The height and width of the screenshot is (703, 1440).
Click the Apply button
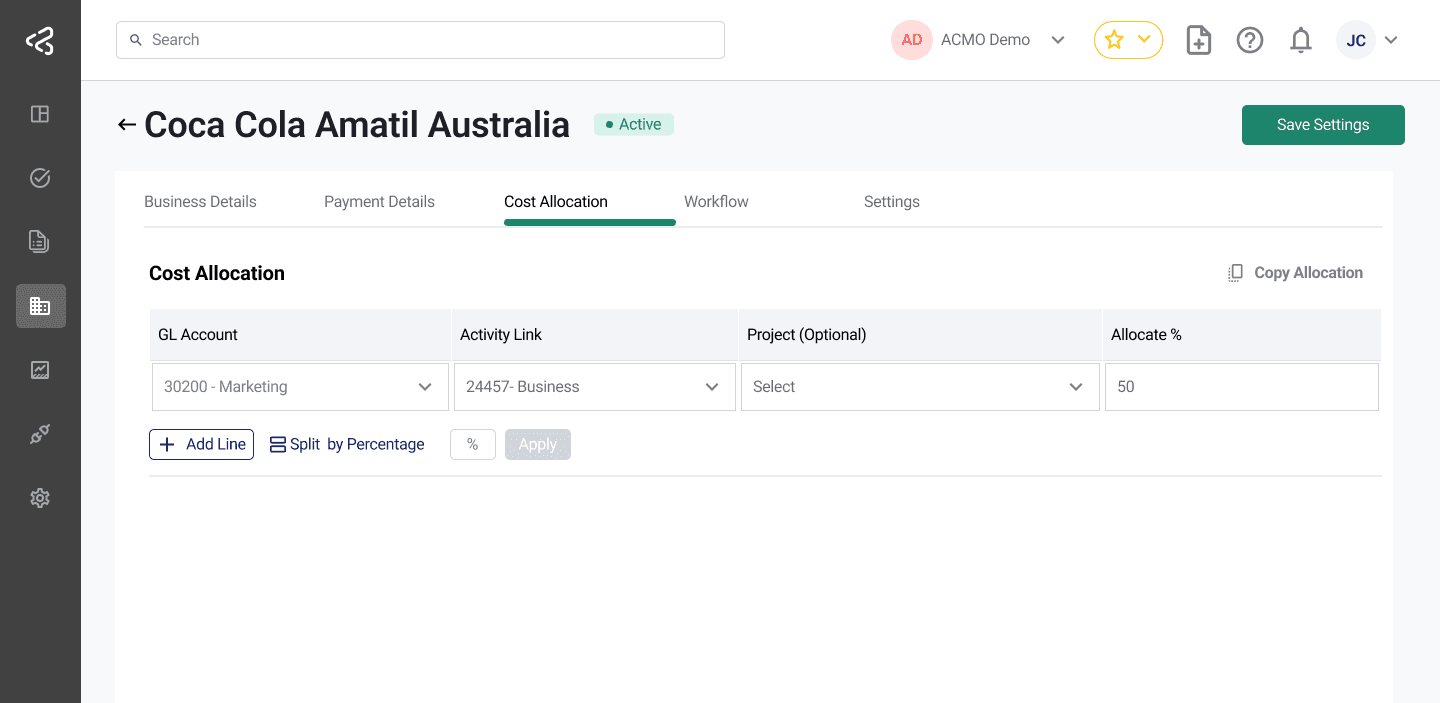click(538, 445)
